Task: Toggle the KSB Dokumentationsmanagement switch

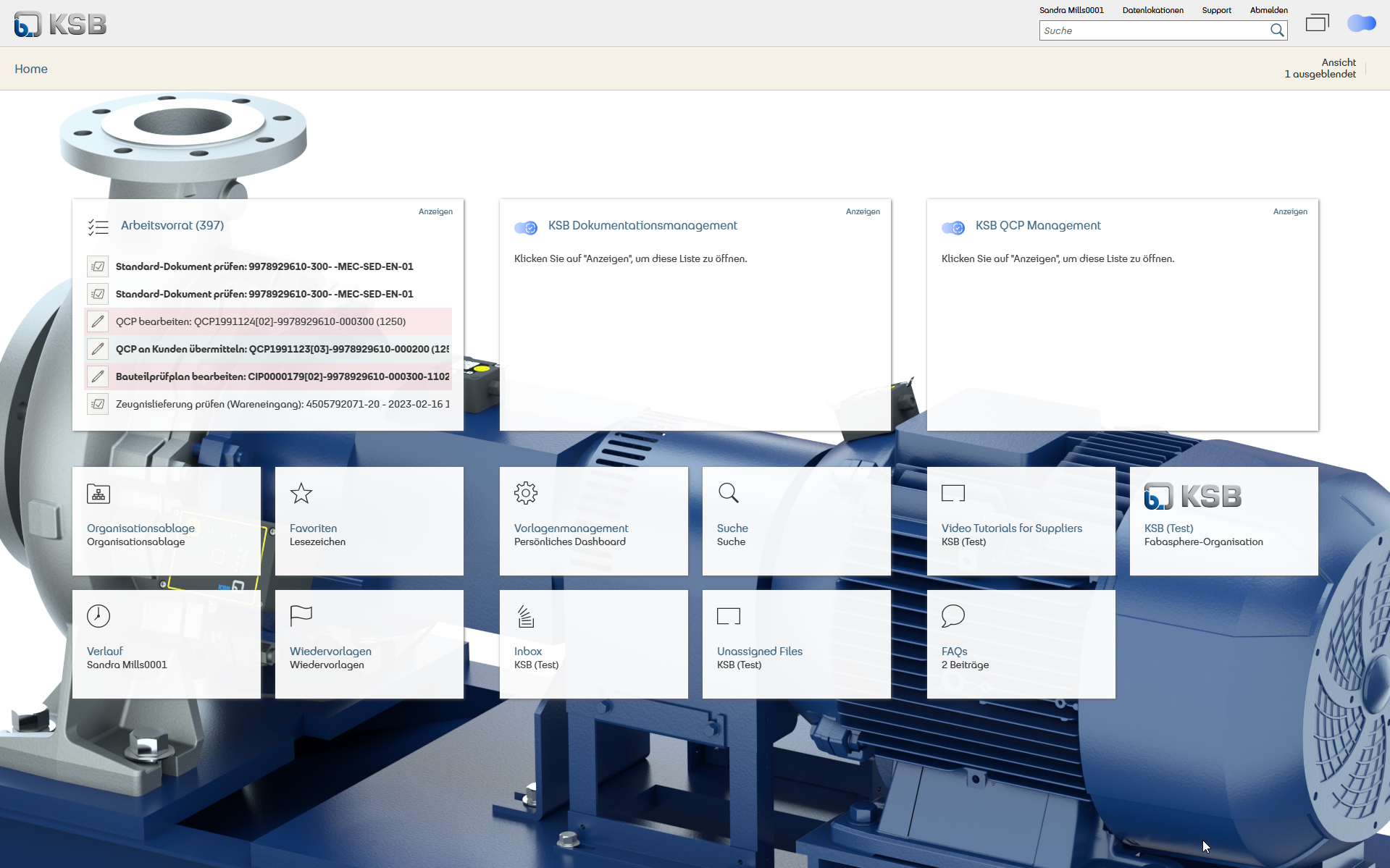Action: (x=525, y=227)
